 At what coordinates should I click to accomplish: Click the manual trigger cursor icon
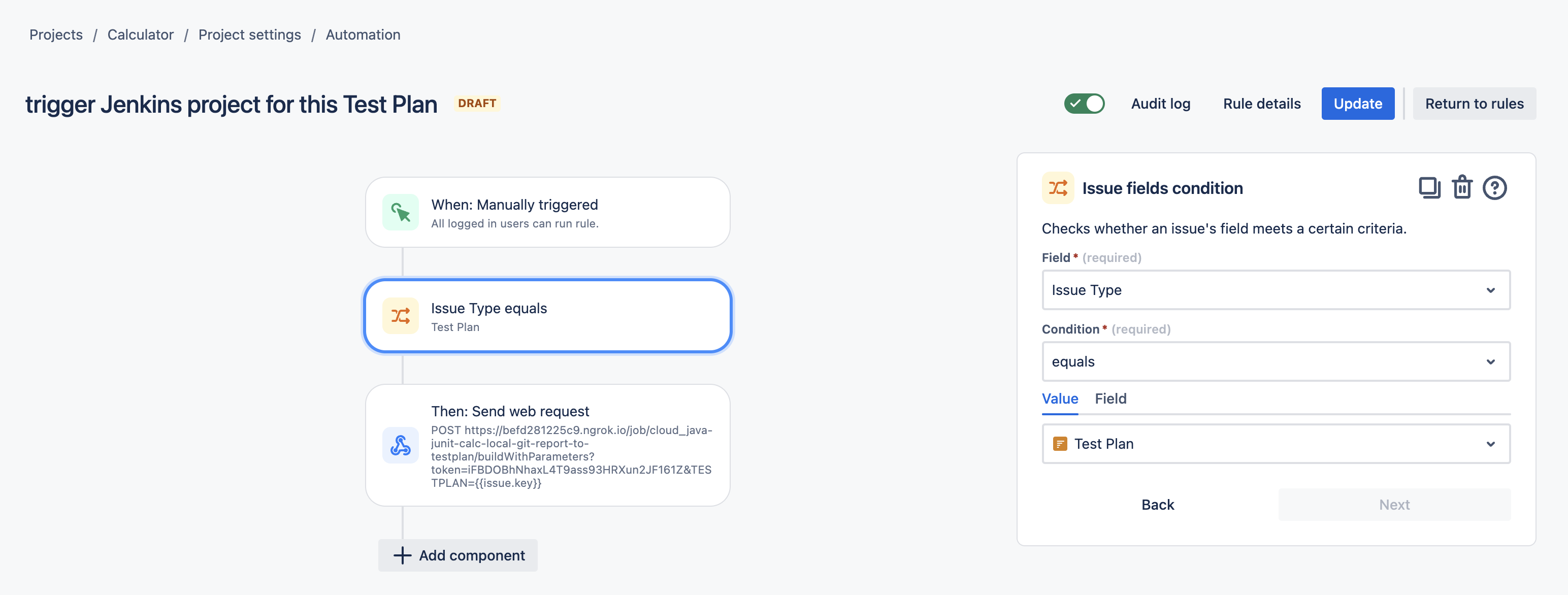(x=401, y=212)
